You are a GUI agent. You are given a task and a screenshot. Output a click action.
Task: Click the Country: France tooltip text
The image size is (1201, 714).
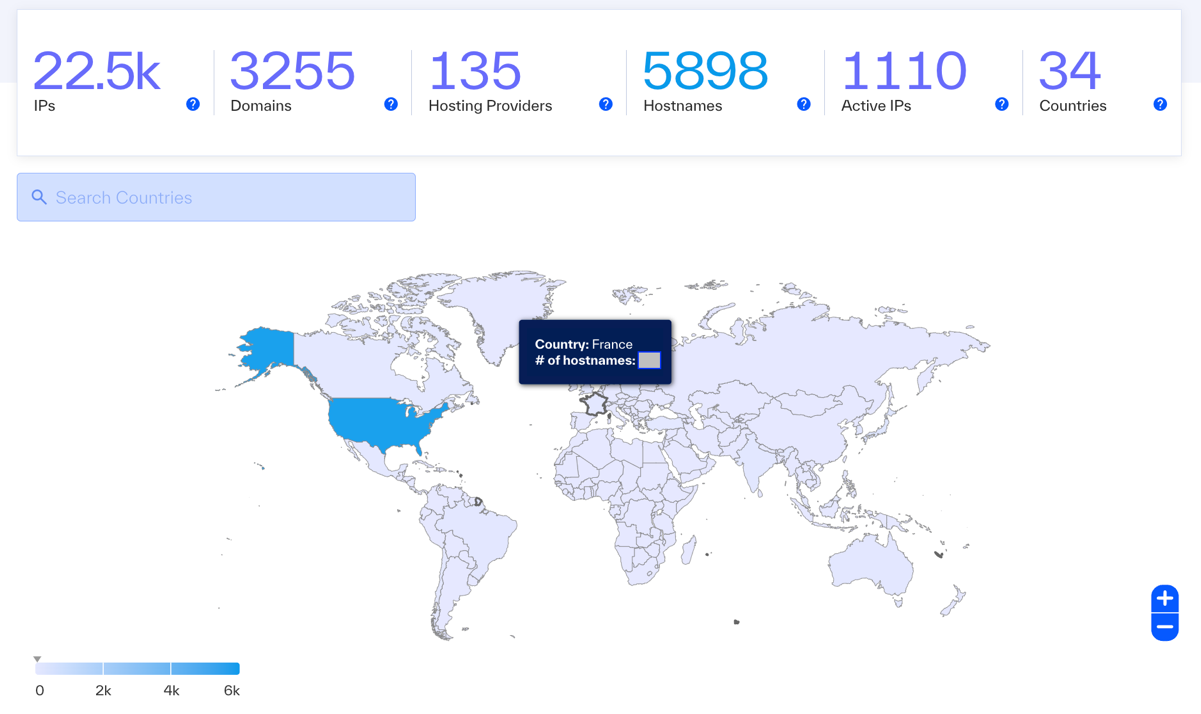pos(584,344)
